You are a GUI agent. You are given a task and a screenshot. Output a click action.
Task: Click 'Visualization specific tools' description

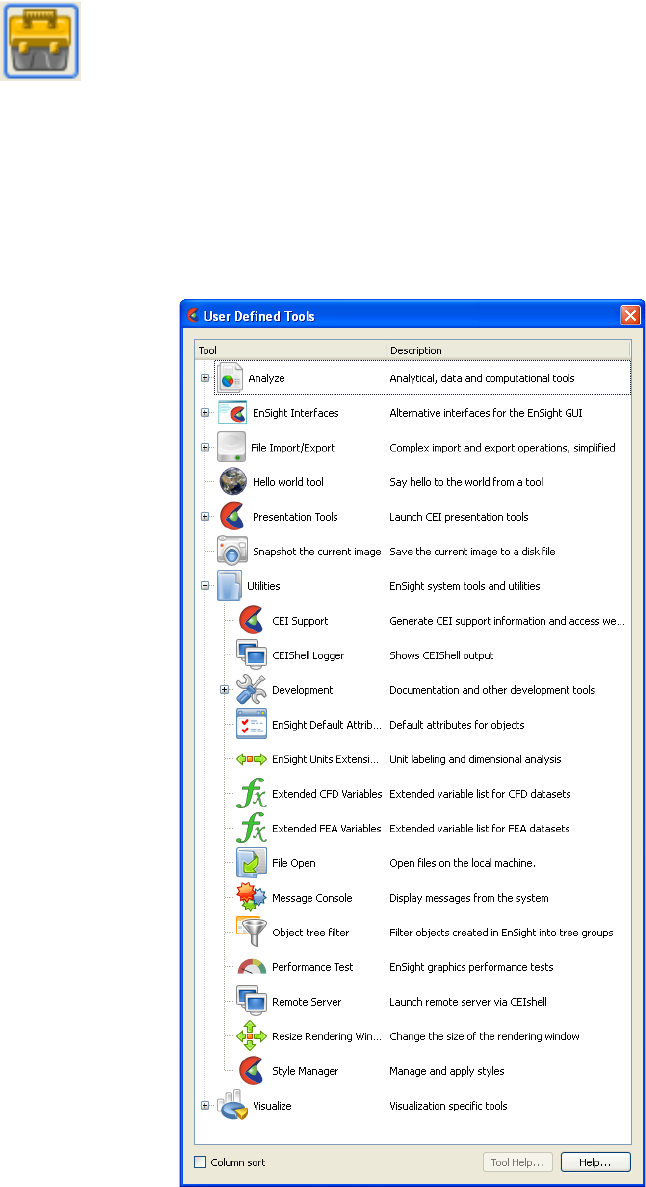tap(448, 1106)
